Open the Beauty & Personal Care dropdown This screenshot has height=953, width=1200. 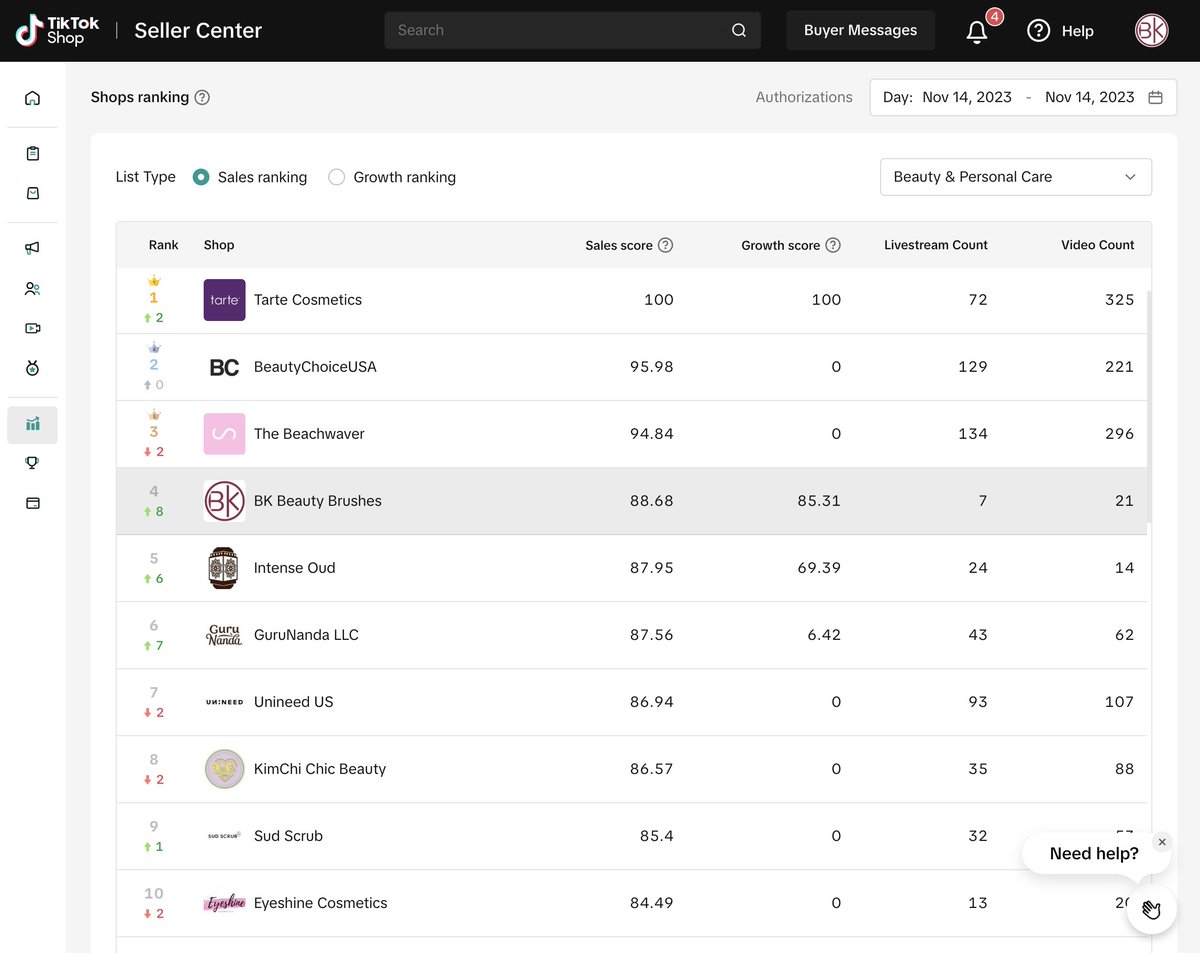point(1016,177)
